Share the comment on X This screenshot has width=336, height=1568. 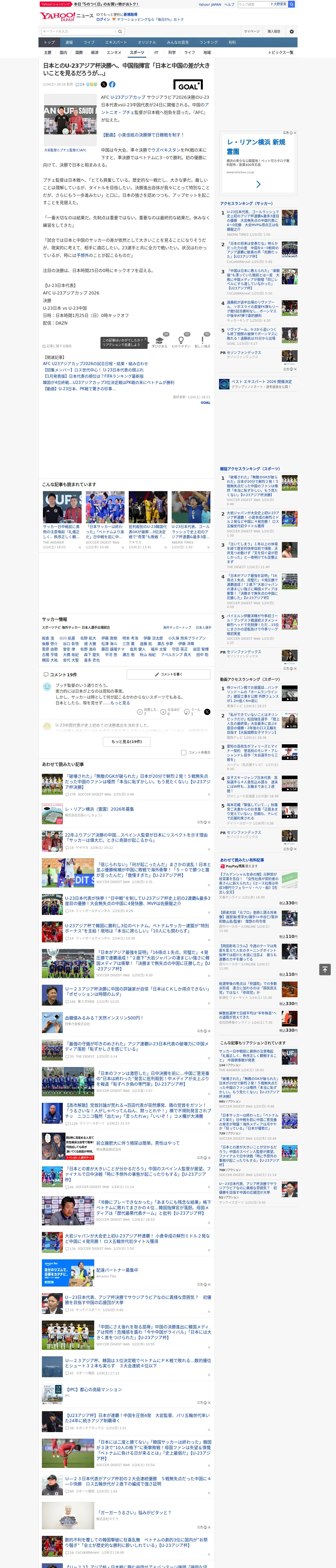click(207, 712)
